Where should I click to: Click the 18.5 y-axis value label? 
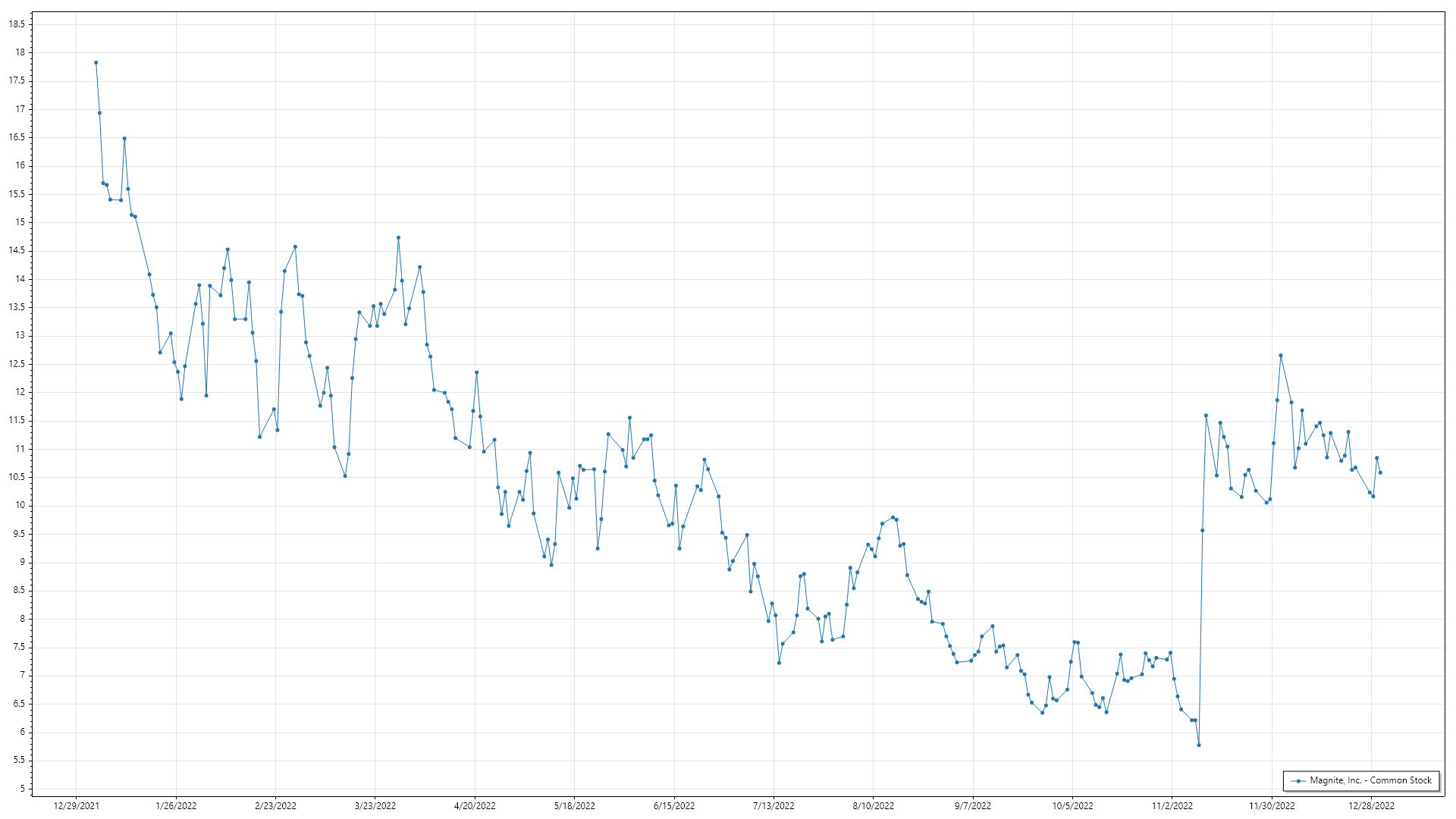point(17,24)
